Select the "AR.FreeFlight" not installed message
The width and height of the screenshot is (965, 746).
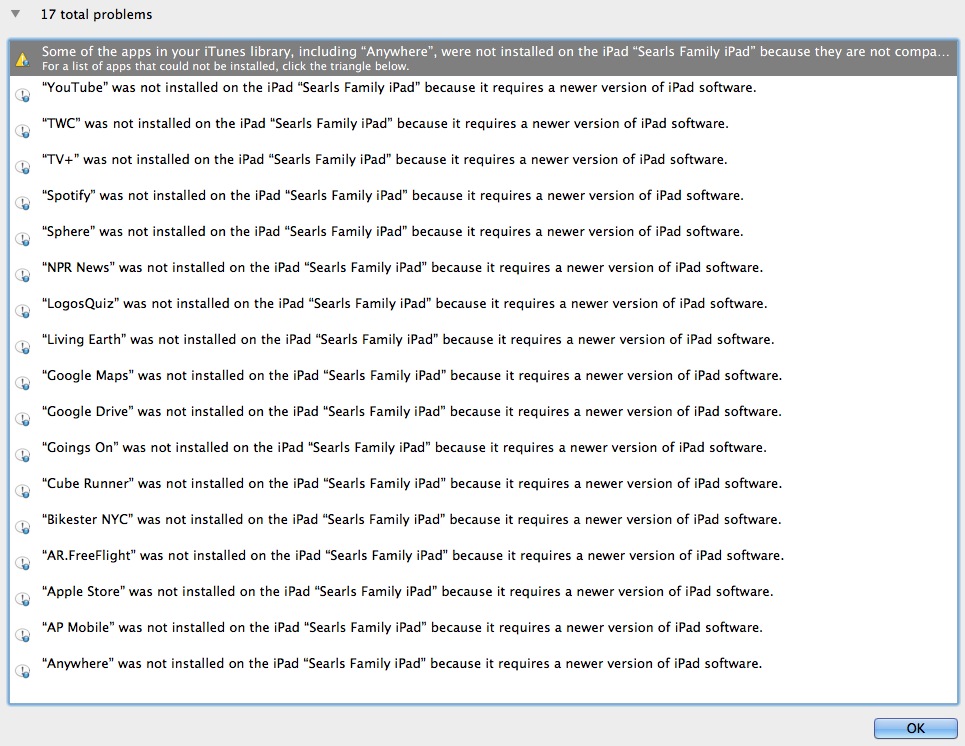(413, 556)
